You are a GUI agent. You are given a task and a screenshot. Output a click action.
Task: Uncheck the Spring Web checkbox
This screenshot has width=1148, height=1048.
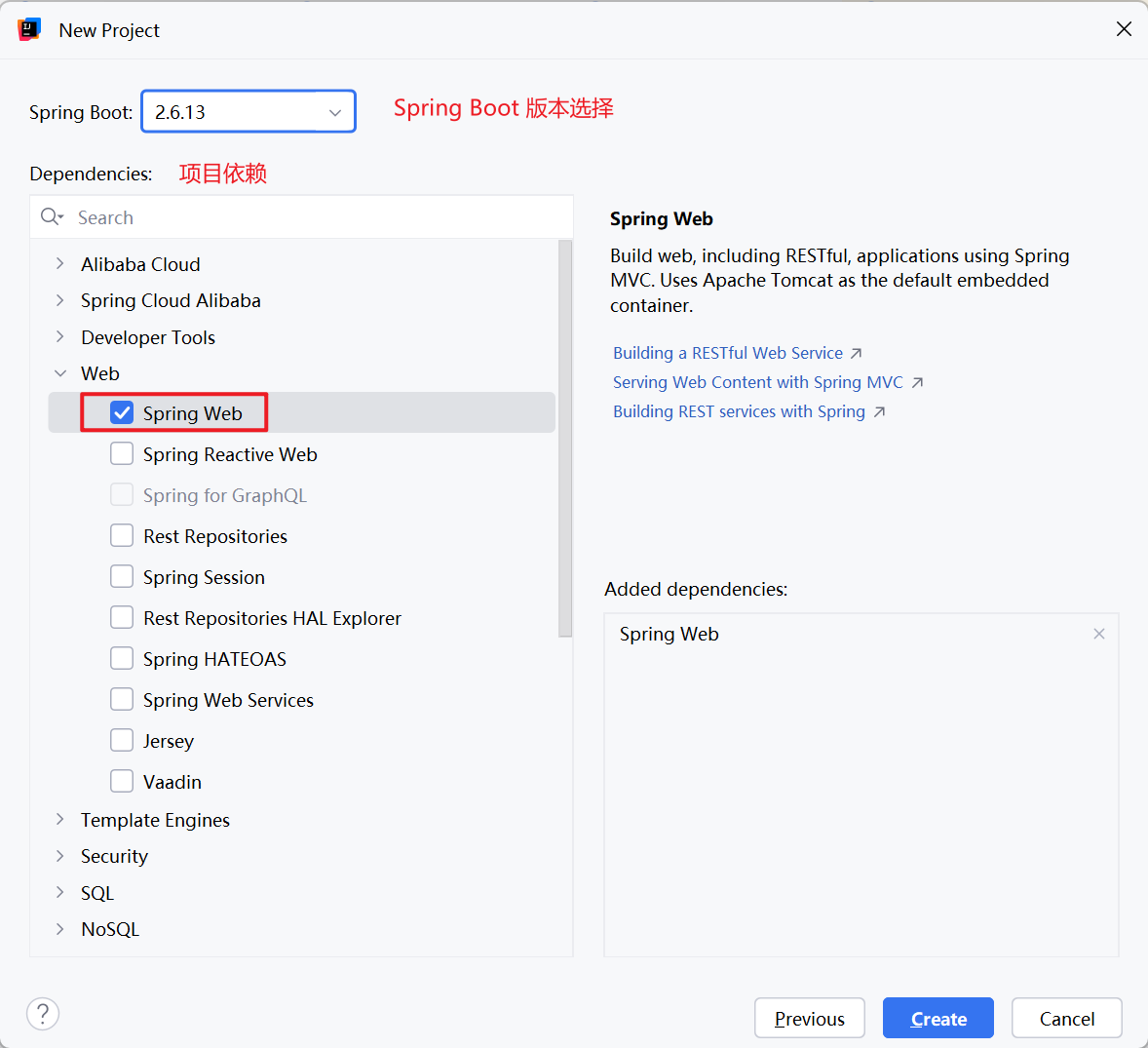pyautogui.click(x=122, y=413)
